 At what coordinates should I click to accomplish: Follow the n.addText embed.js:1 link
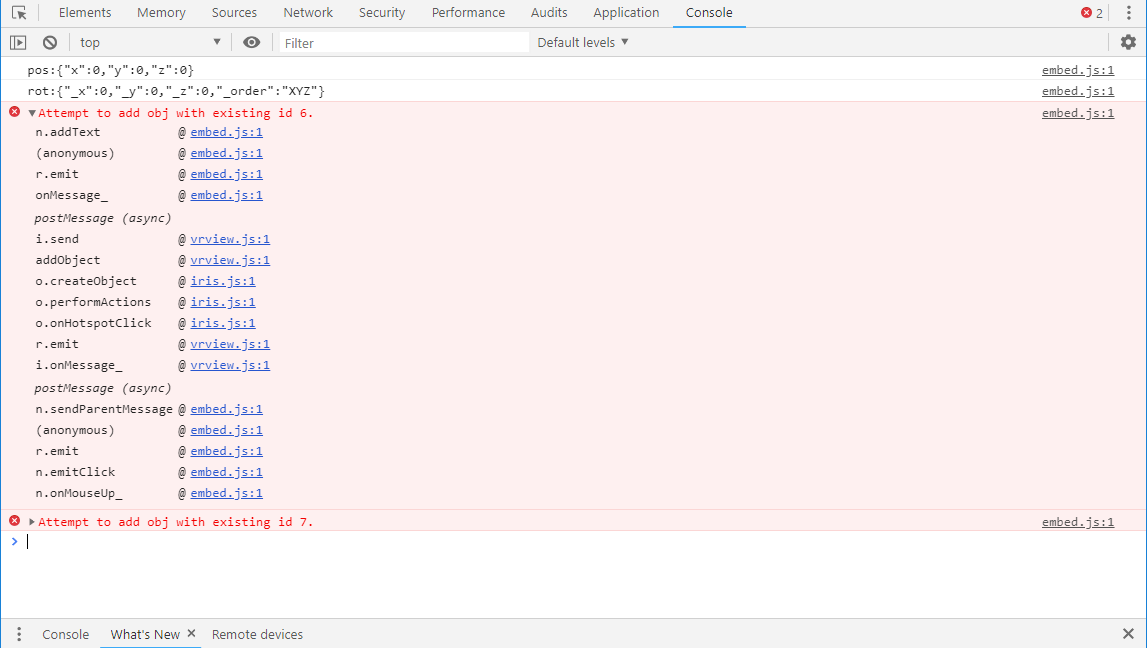click(x=226, y=132)
